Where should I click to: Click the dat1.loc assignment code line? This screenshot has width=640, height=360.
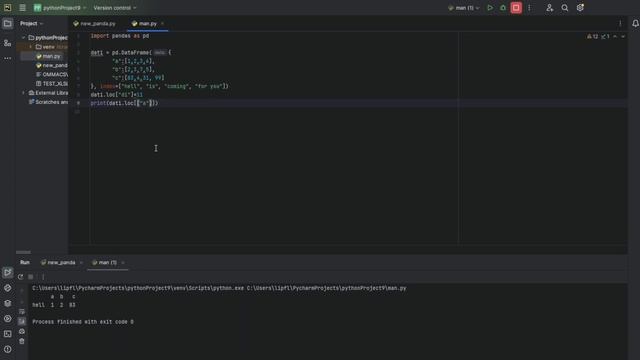(x=117, y=95)
